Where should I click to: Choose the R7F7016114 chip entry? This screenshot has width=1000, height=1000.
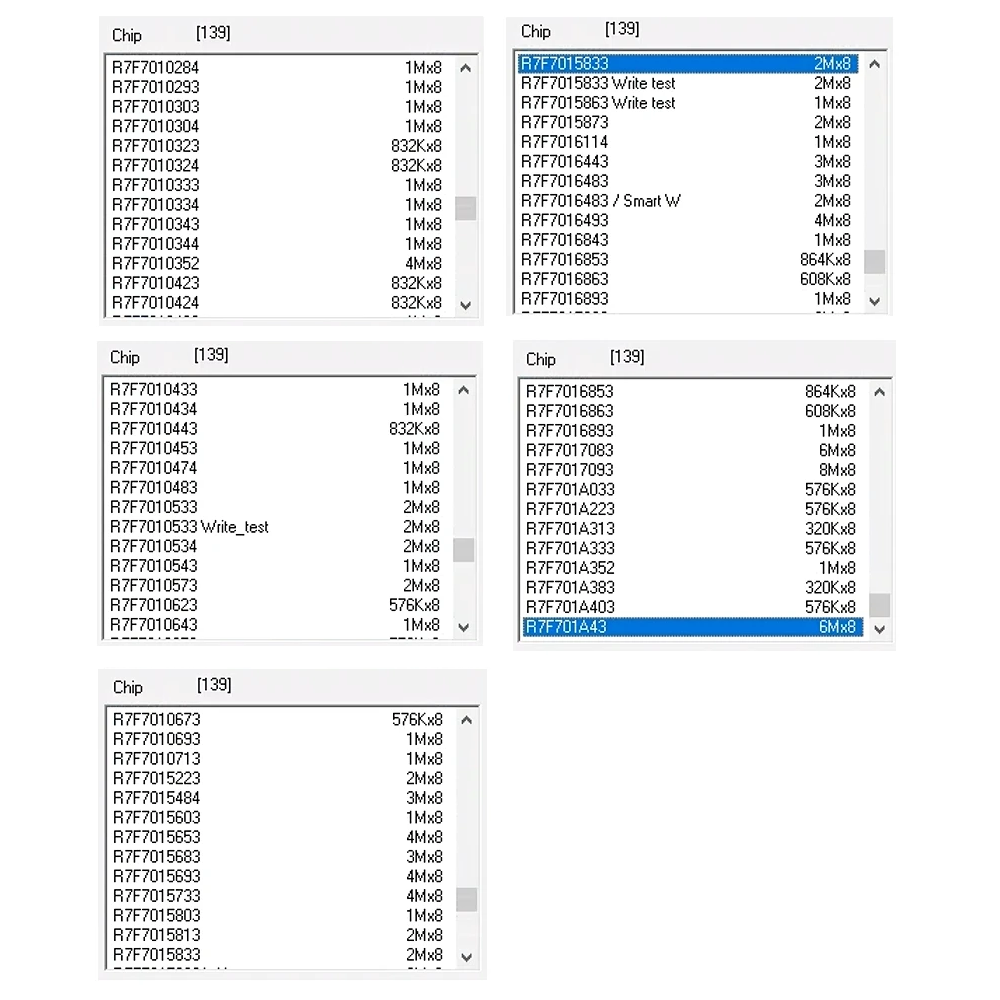pos(564,142)
